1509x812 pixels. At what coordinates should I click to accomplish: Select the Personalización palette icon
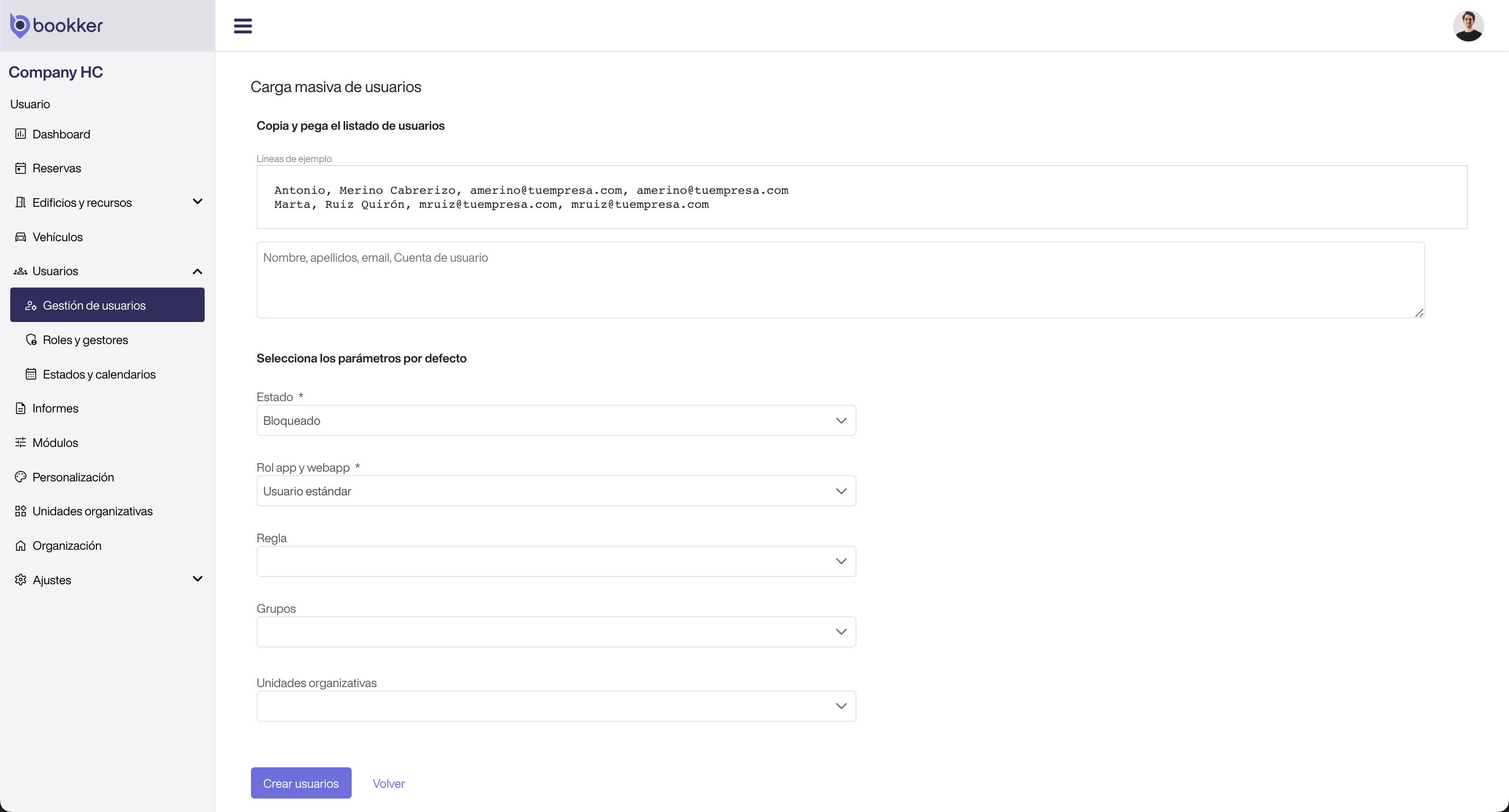[21, 477]
